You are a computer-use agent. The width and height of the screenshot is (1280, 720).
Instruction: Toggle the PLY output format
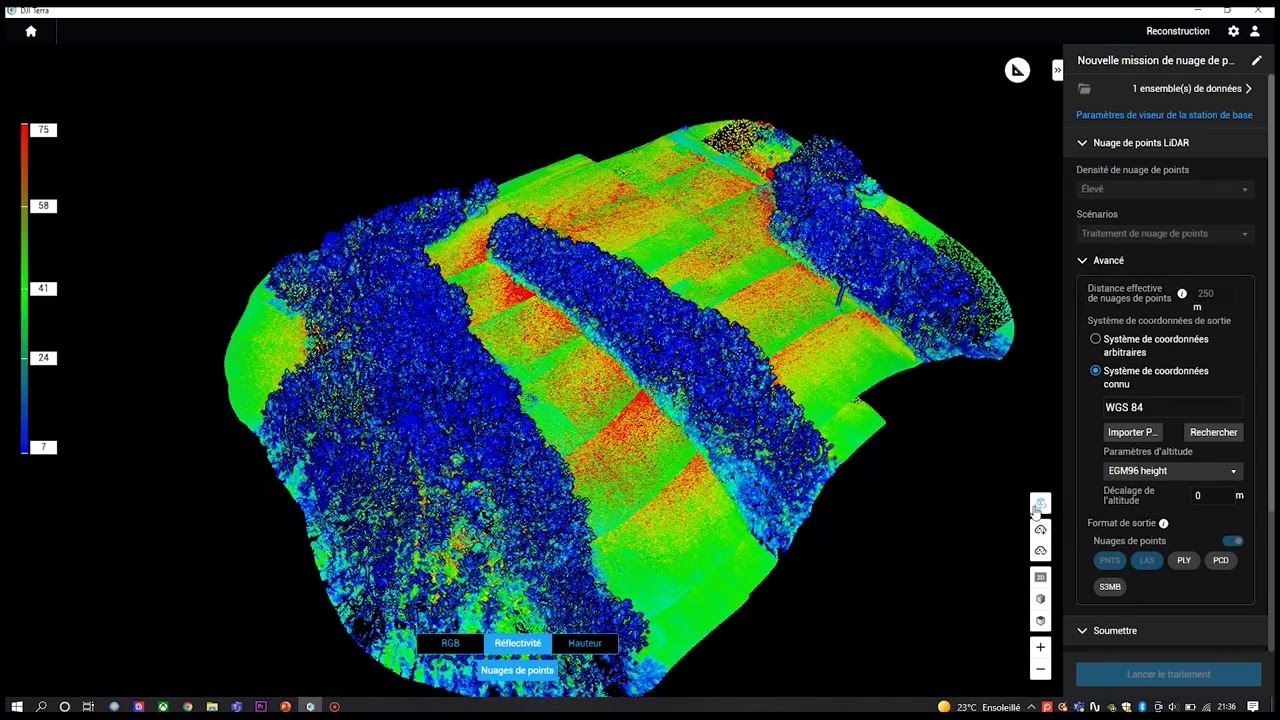1184,561
